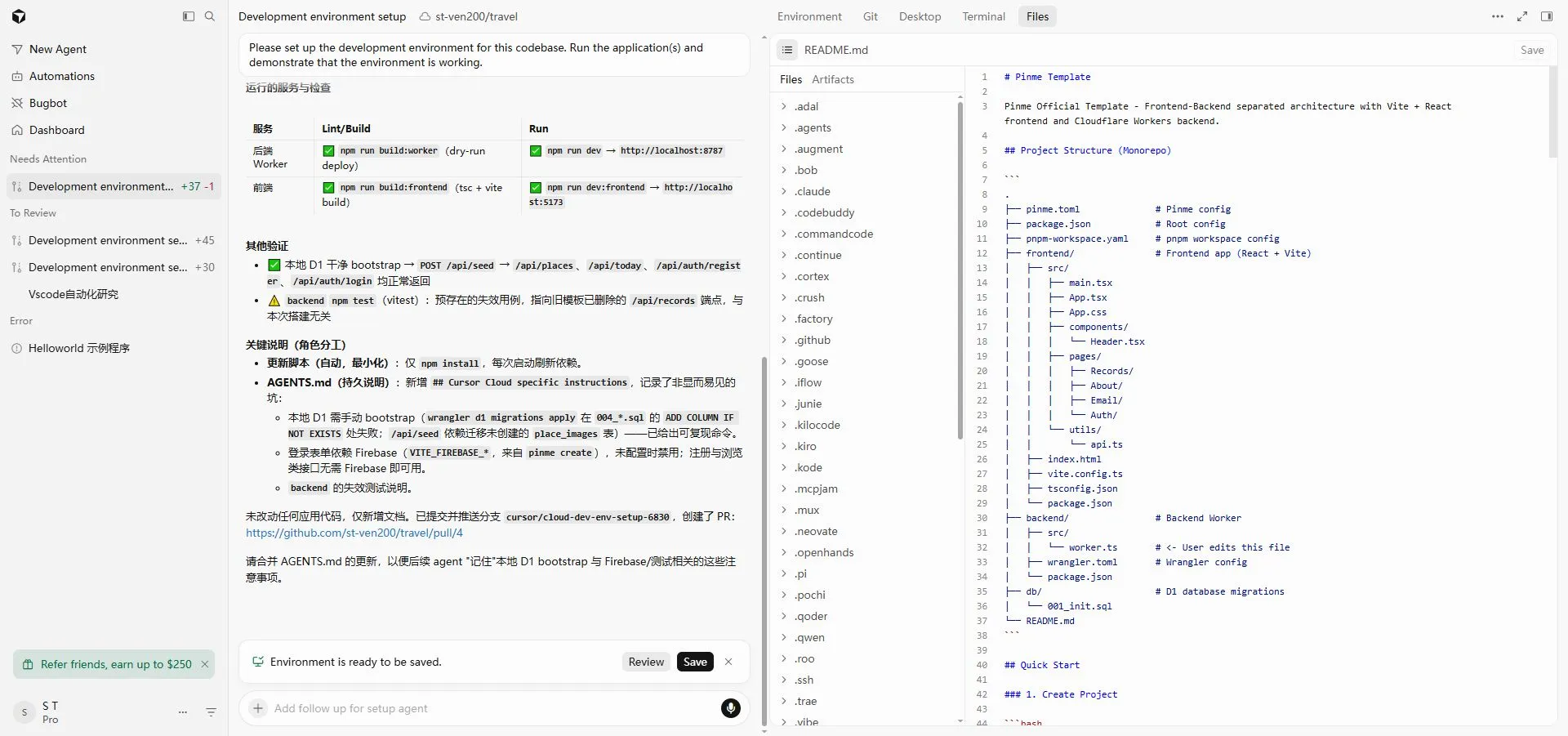Select the .trae folder row
This screenshot has width=1568, height=736.
tap(867, 701)
